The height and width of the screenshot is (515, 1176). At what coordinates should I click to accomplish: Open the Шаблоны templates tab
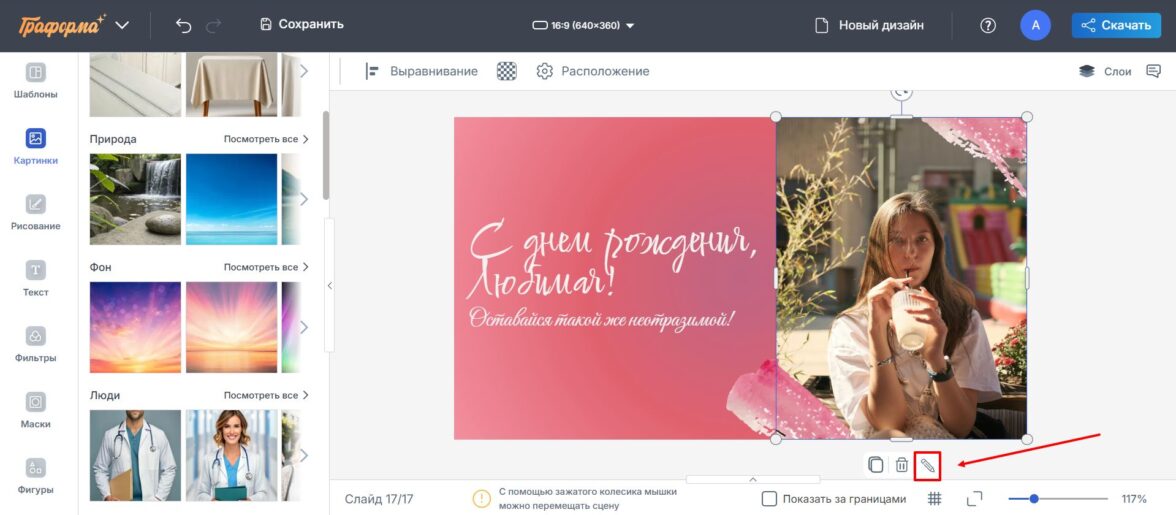[x=35, y=82]
